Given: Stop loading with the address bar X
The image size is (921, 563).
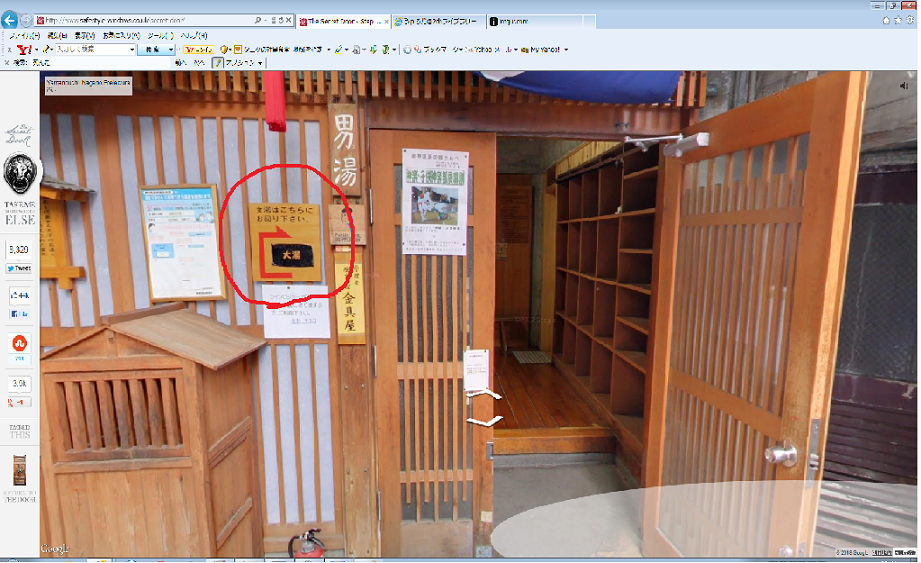Looking at the screenshot, I should (288, 21).
